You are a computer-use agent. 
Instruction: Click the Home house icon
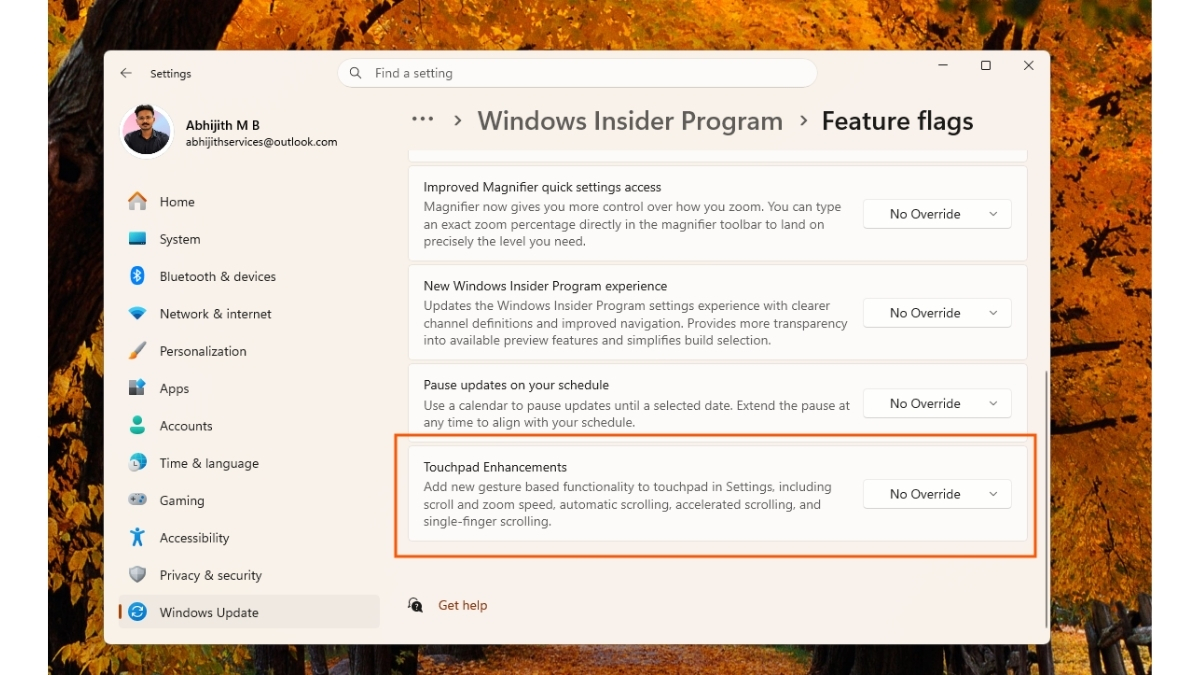click(x=138, y=201)
